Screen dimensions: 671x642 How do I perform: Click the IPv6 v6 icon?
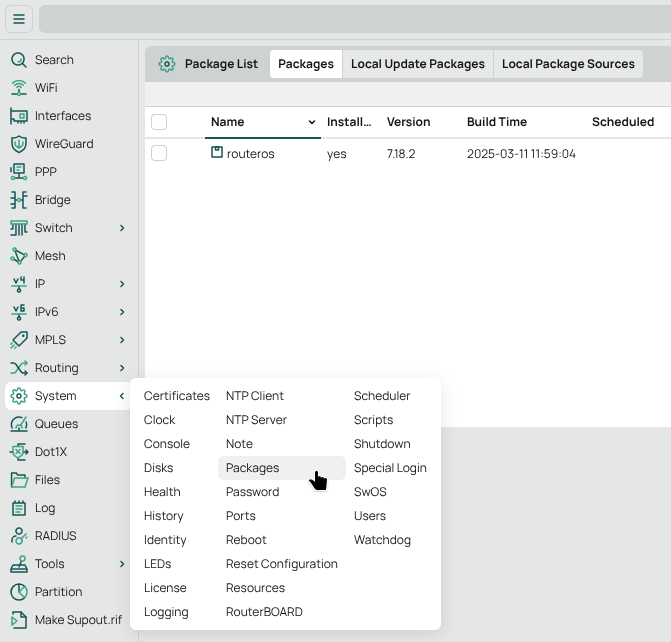(x=19, y=312)
